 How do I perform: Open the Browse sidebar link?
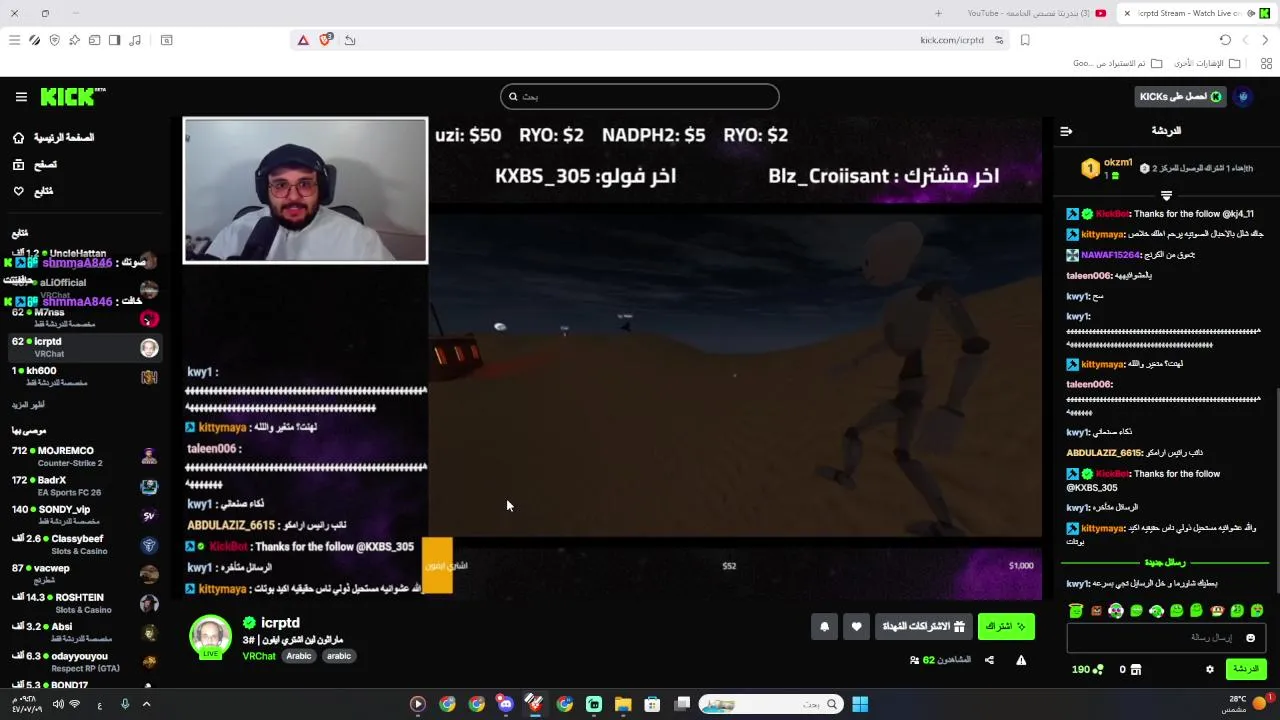point(35,165)
